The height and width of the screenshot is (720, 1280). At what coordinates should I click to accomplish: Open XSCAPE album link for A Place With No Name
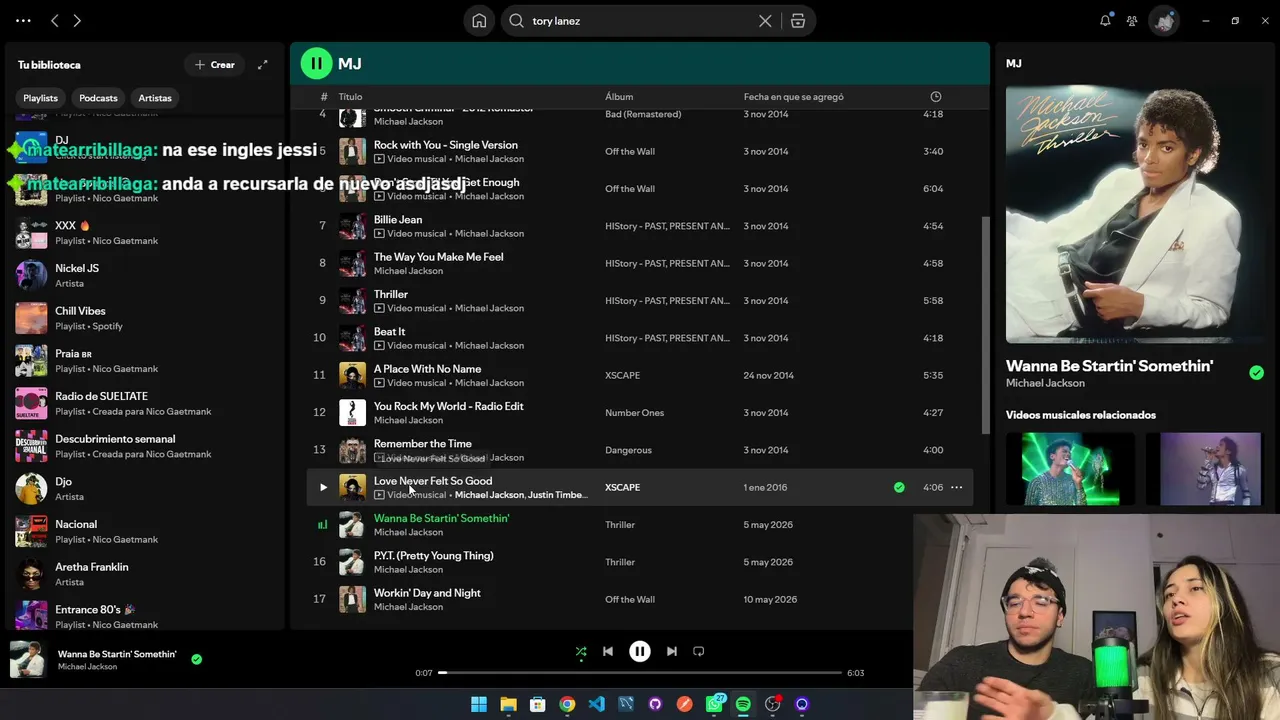[622, 376]
